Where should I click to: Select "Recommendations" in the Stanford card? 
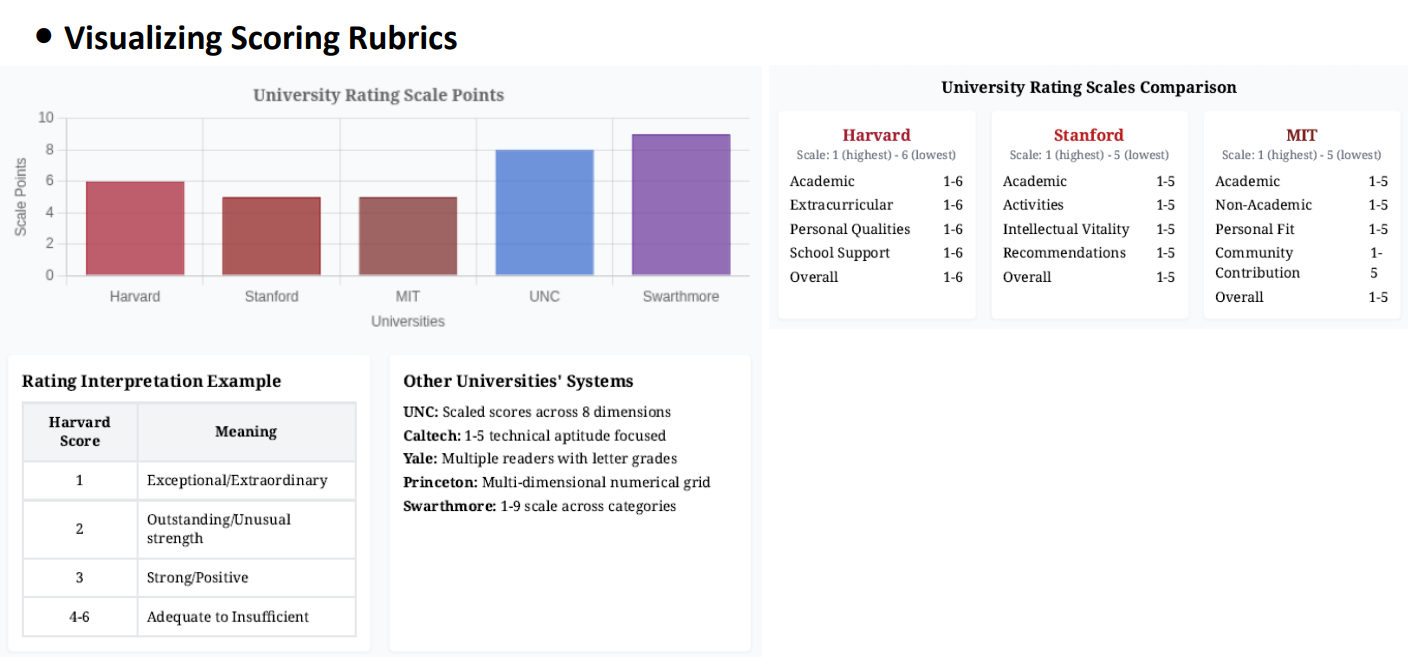point(1064,253)
